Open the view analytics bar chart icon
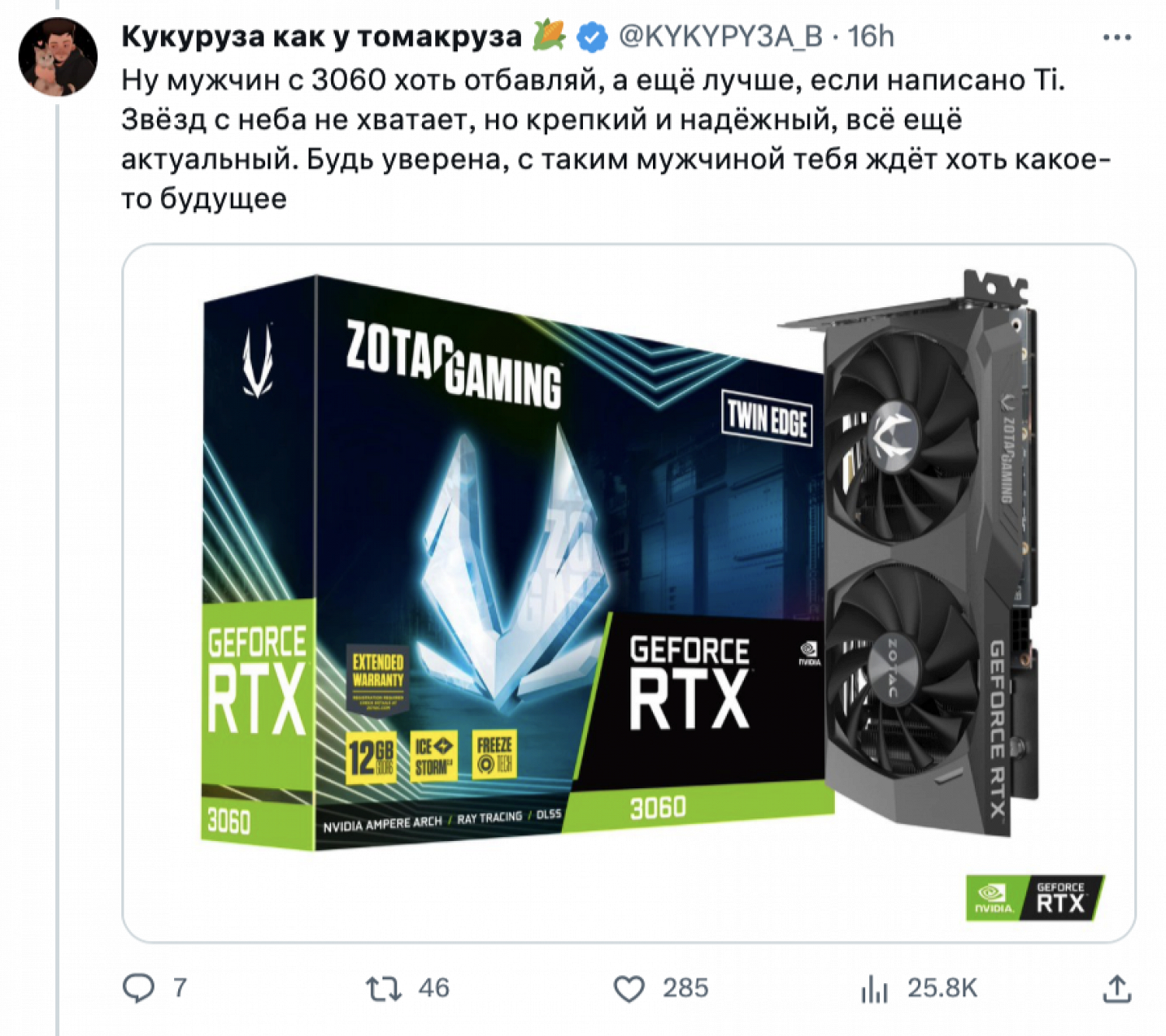Screen dimensions: 1166x1036 click(x=874, y=989)
